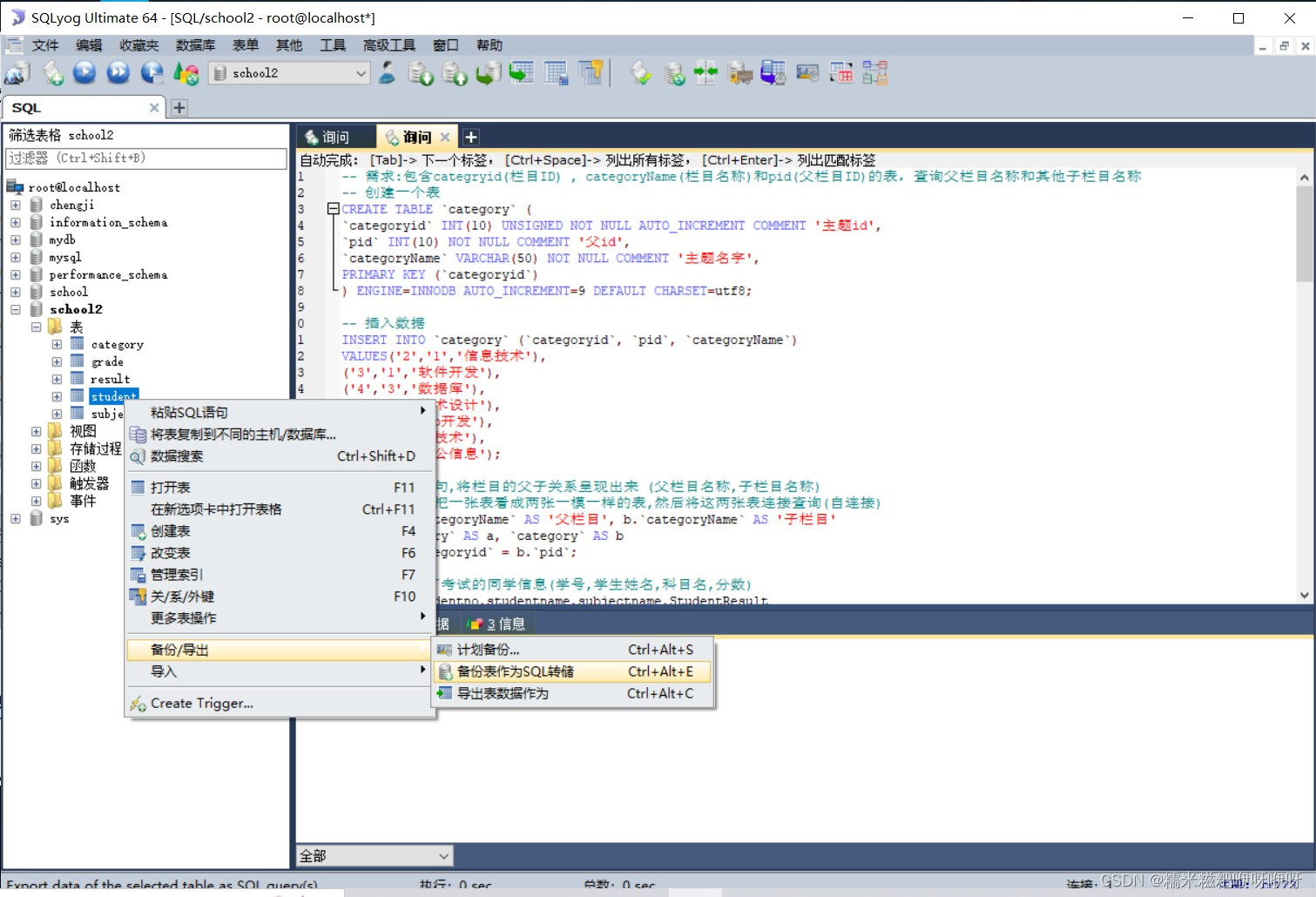1316x897 pixels.
Task: Click the plain table grid toolbar icon
Action: [x=556, y=73]
